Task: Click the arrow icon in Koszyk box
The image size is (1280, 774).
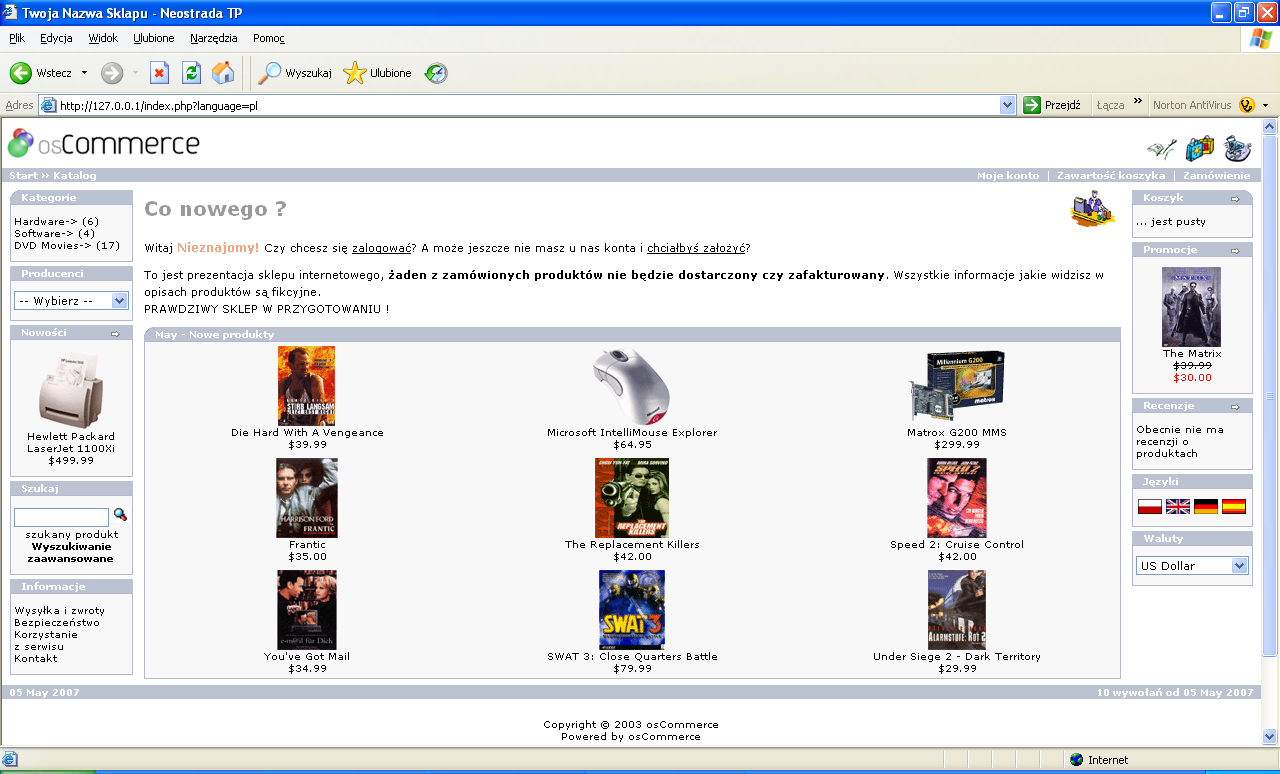Action: 1235,199
